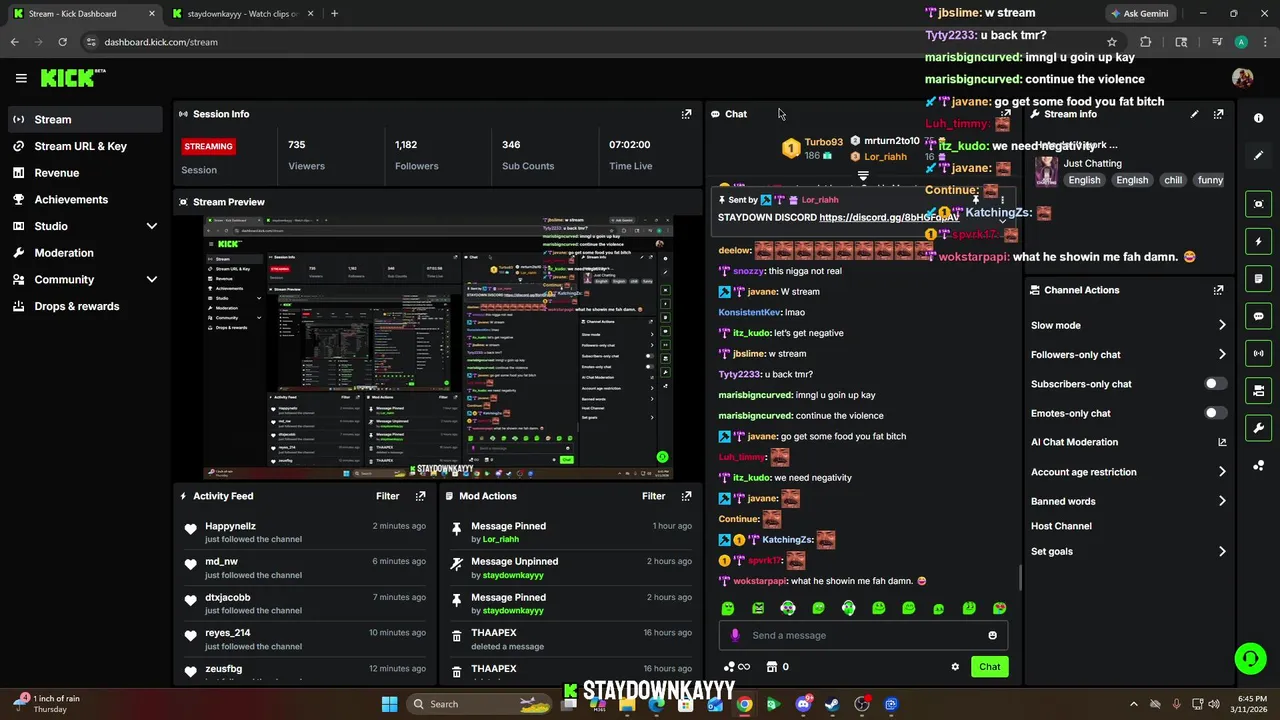Click the purple microphone icon in message box
Viewport: 1280px width, 720px height.
point(735,635)
